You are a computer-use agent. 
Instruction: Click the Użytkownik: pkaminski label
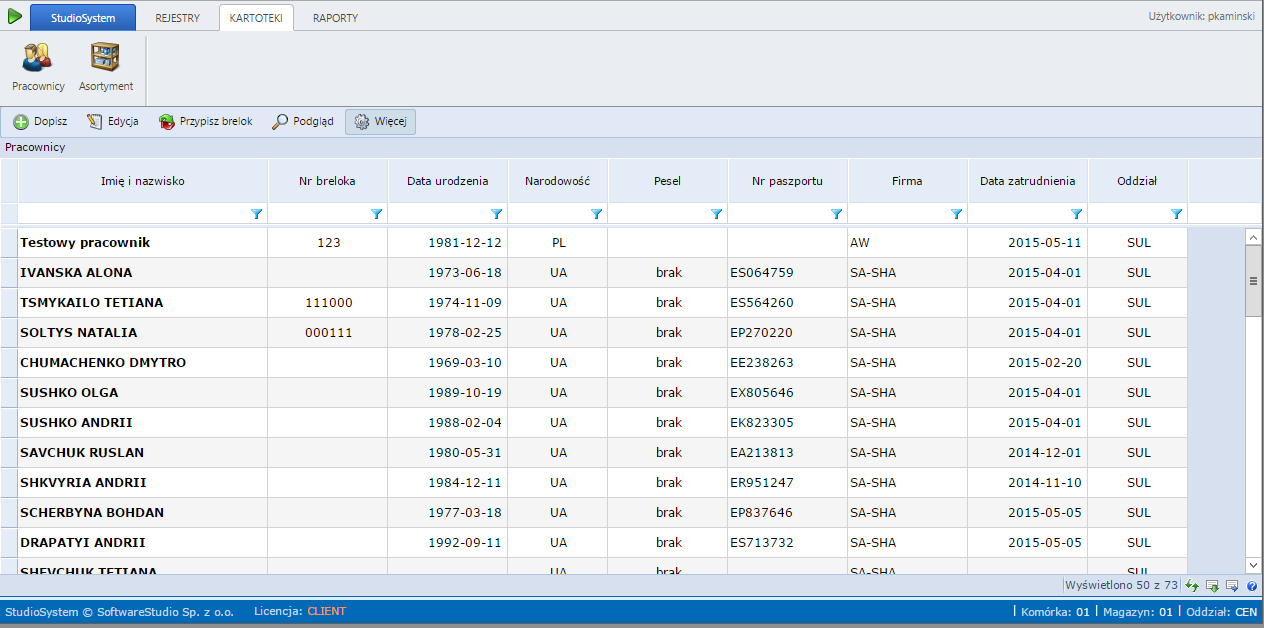point(1203,17)
